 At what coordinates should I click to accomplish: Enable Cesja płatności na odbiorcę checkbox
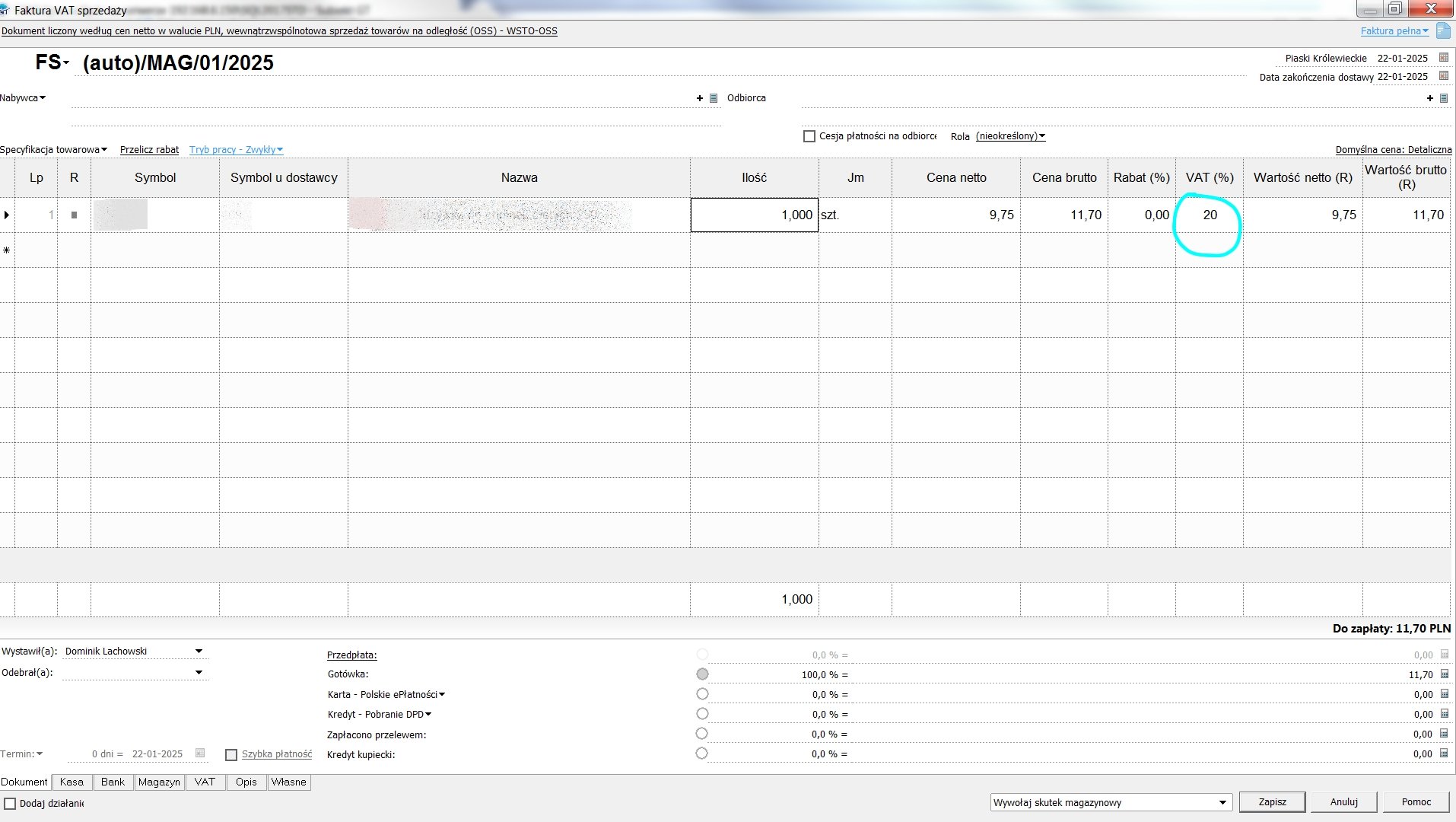tap(809, 136)
